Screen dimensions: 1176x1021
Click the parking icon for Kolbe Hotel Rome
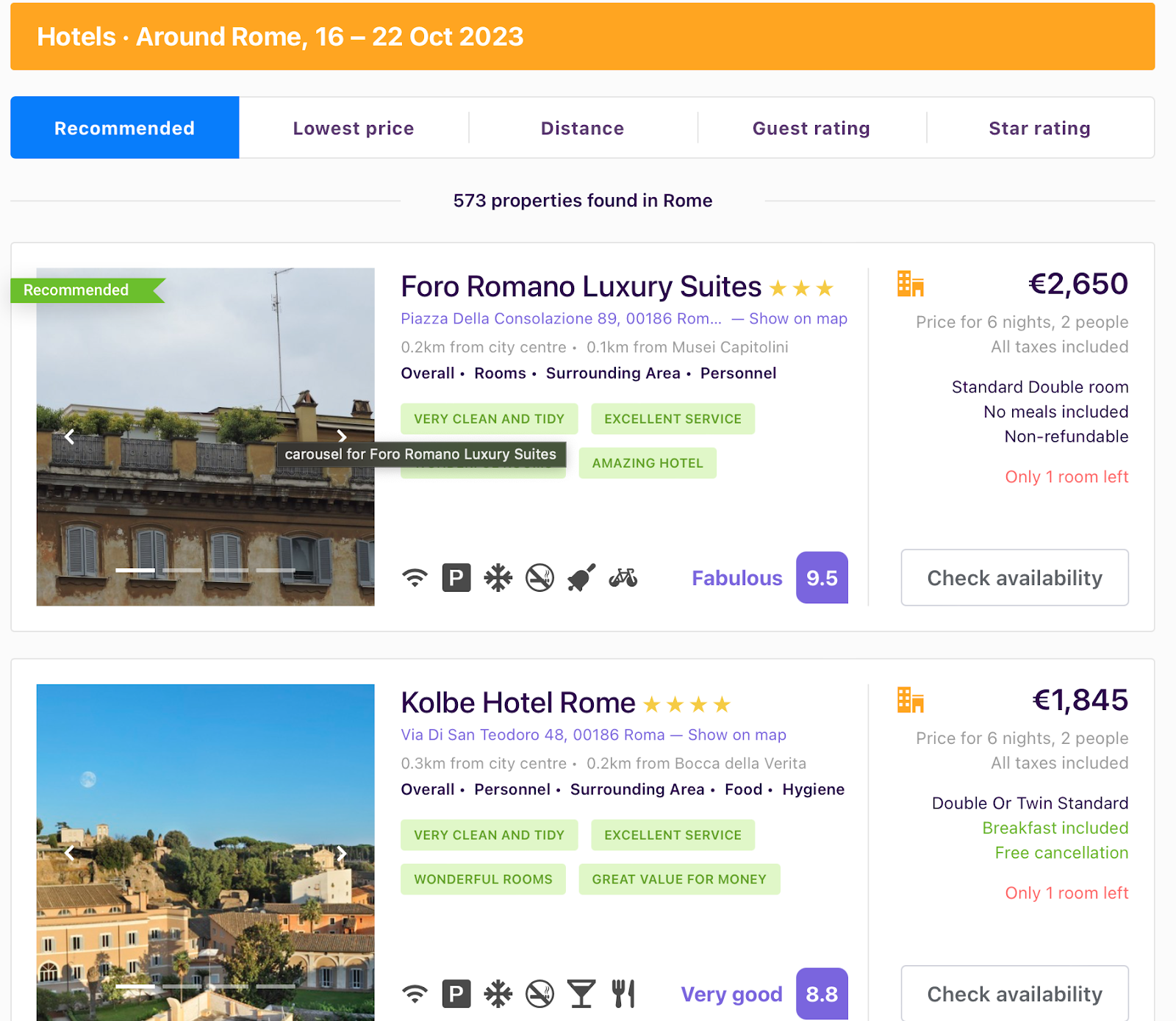pyautogui.click(x=456, y=994)
